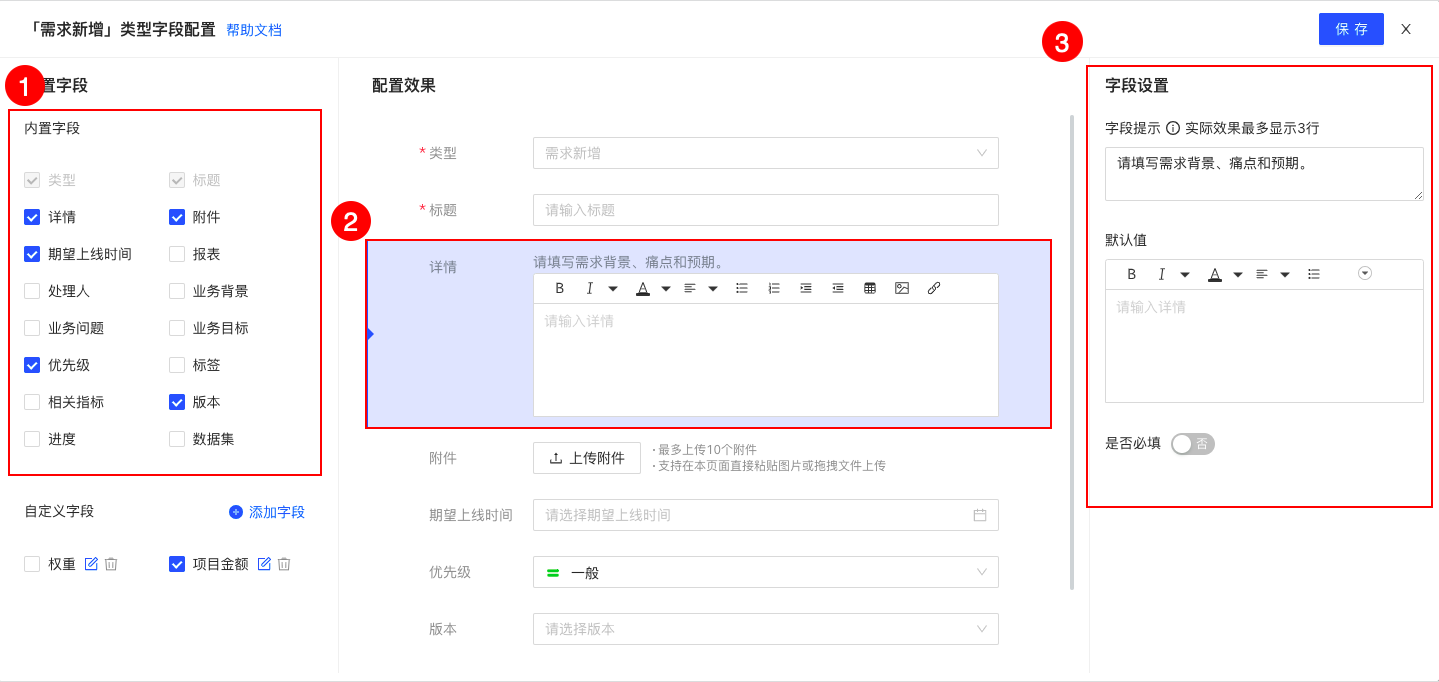Delete the 权重 custom field
The width and height of the screenshot is (1439, 682).
[x=111, y=564]
